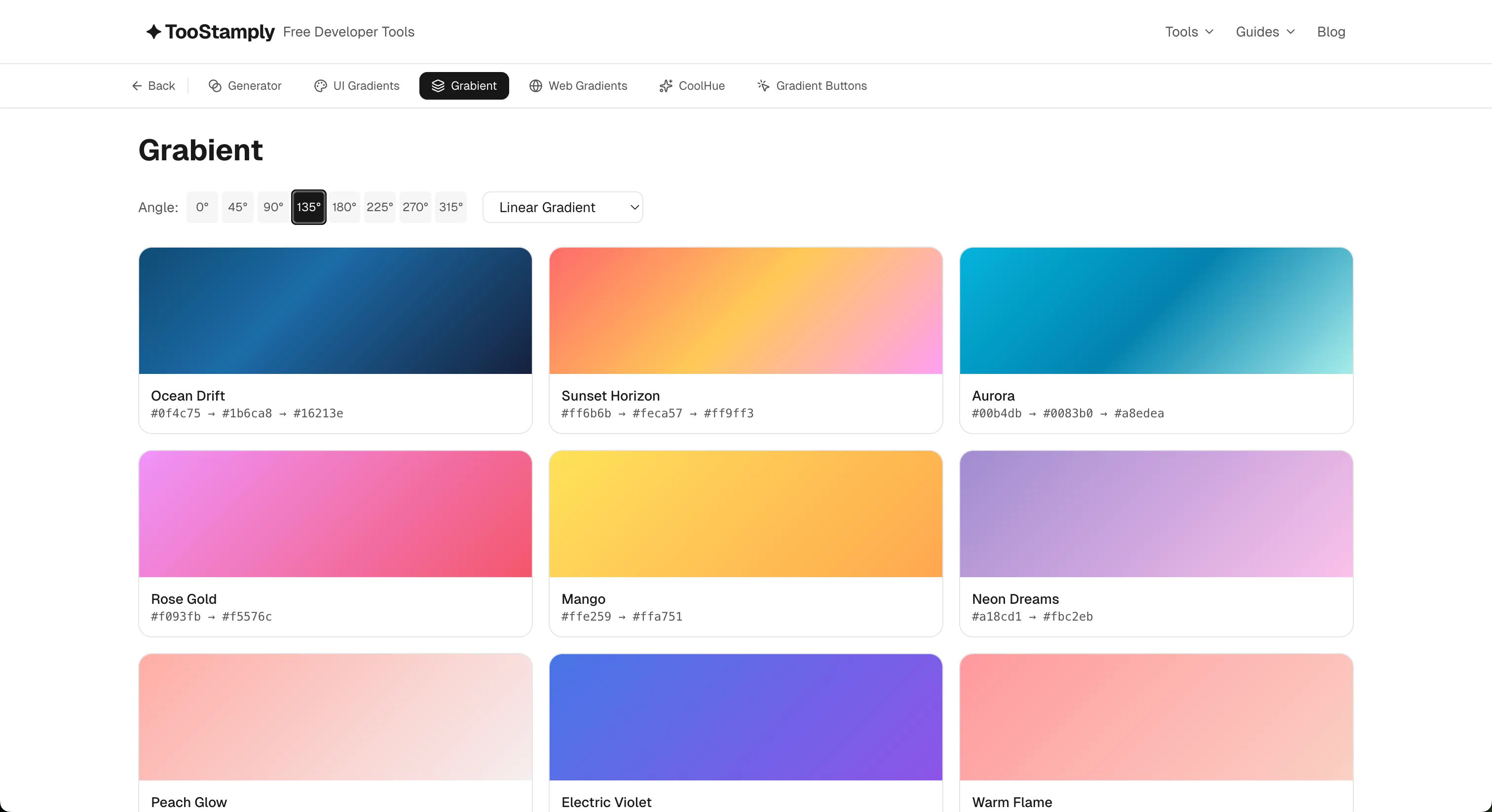Click the UI Gradients palette icon
The width and height of the screenshot is (1492, 812).
click(x=320, y=86)
